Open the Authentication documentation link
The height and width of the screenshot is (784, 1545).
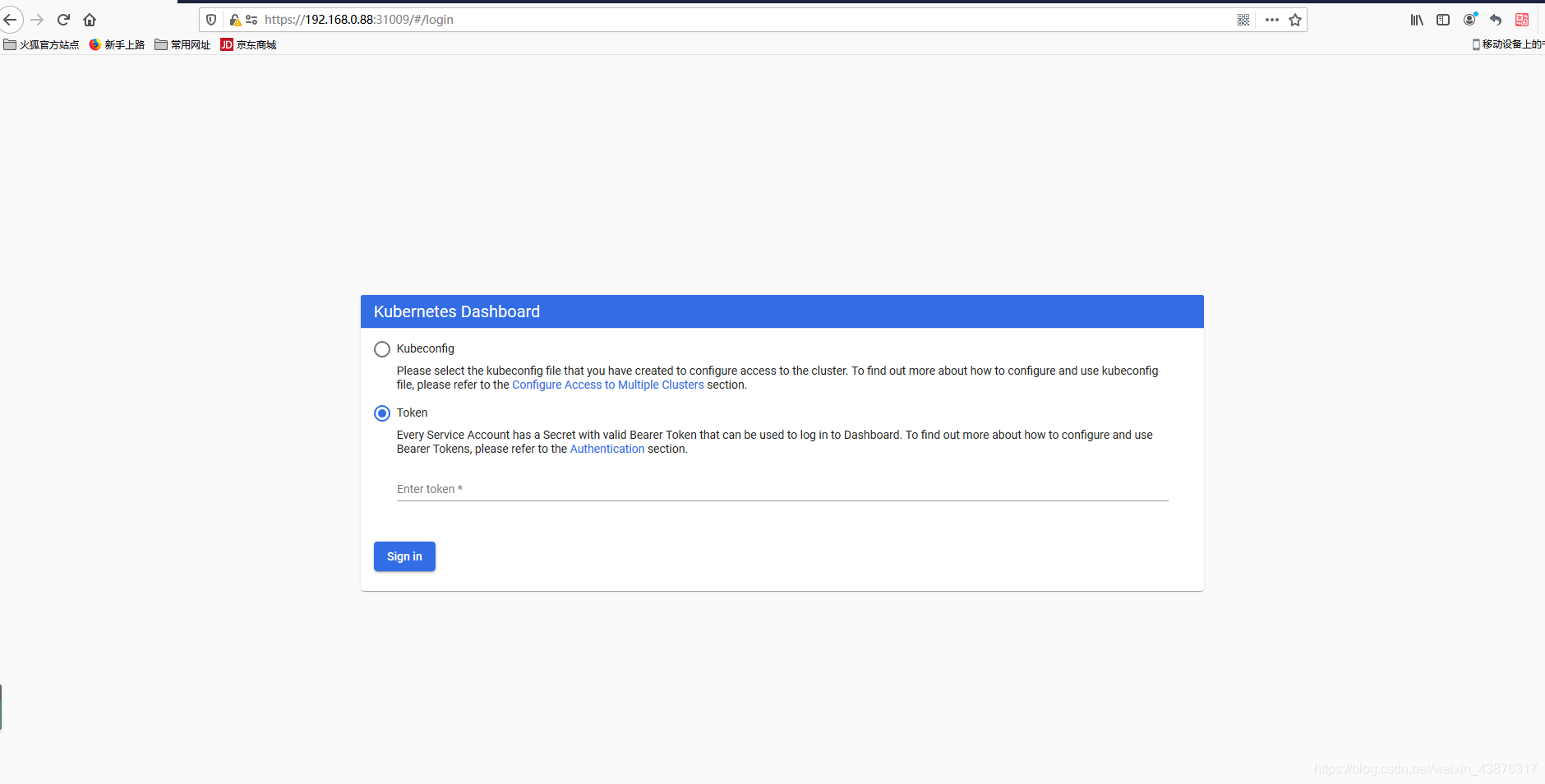(607, 449)
